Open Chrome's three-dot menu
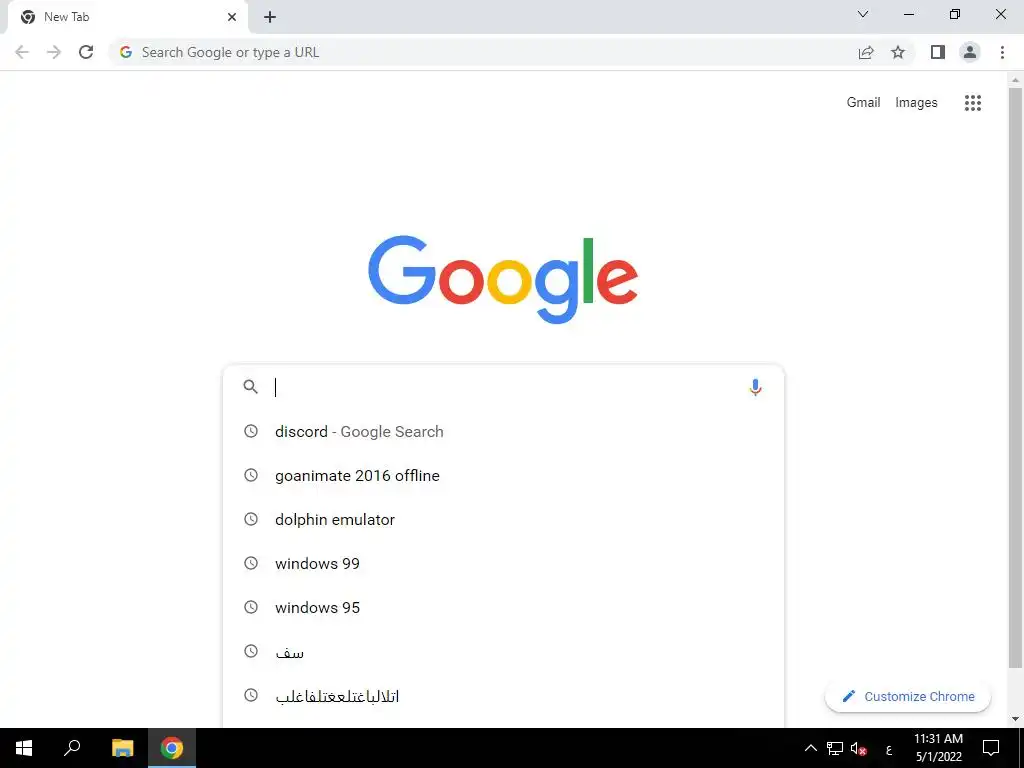 (x=1002, y=52)
